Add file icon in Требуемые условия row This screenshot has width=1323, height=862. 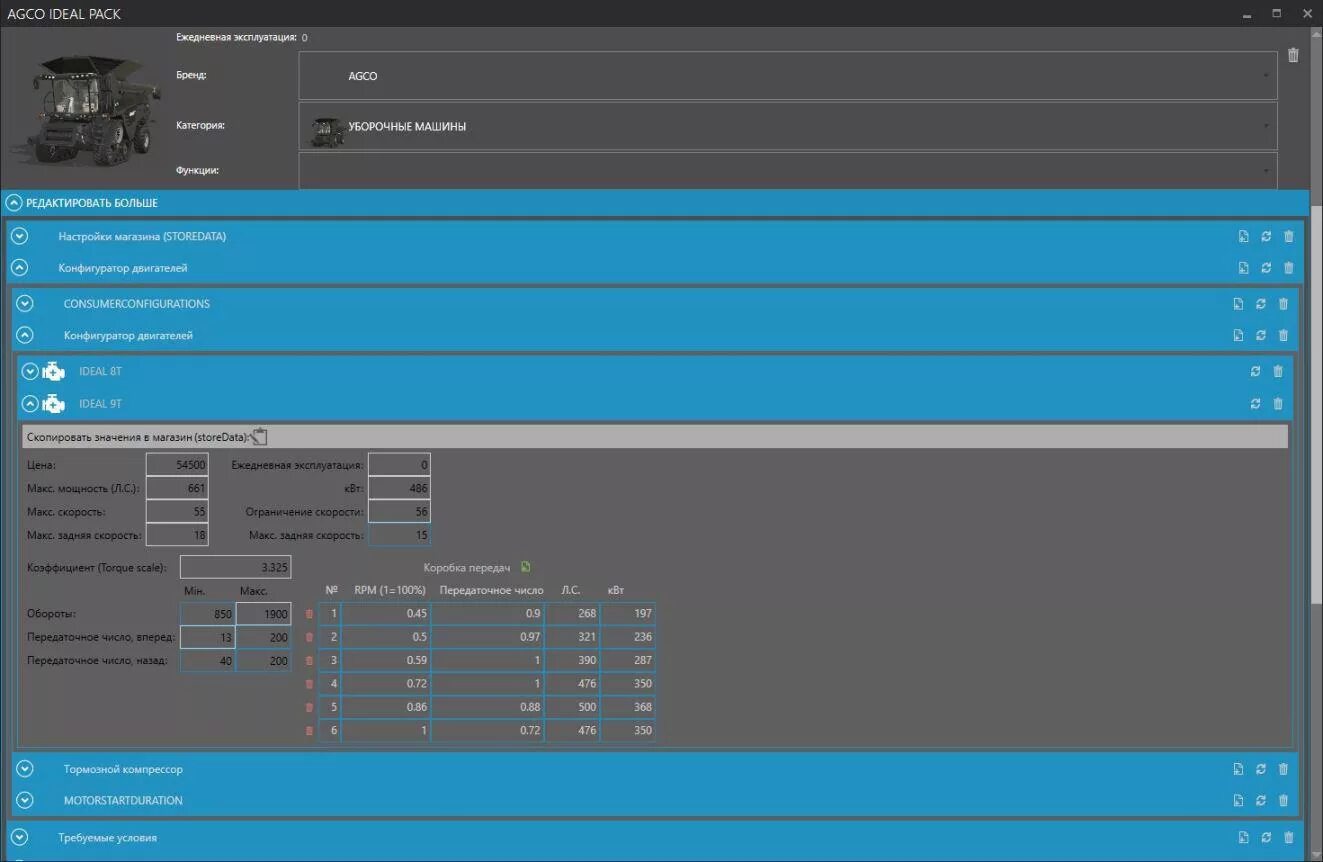(x=1243, y=838)
